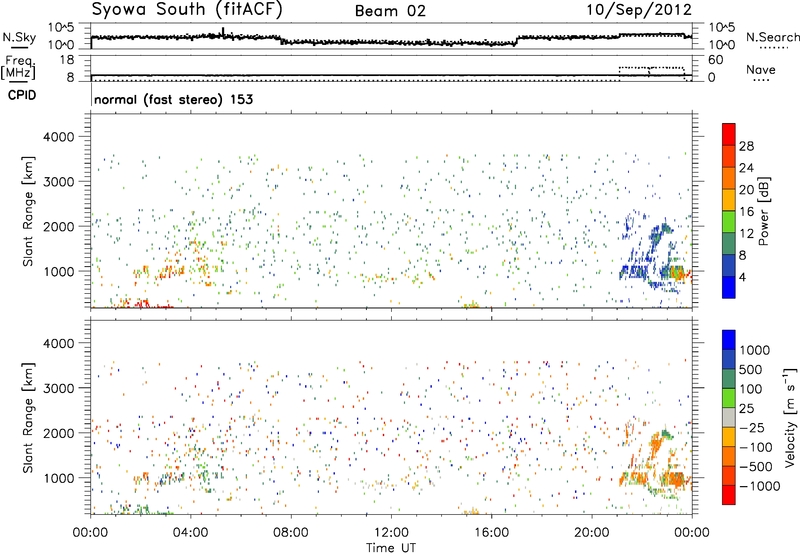Click the '12' label on Power colorbar
This screenshot has width=800, height=554.
746,233
